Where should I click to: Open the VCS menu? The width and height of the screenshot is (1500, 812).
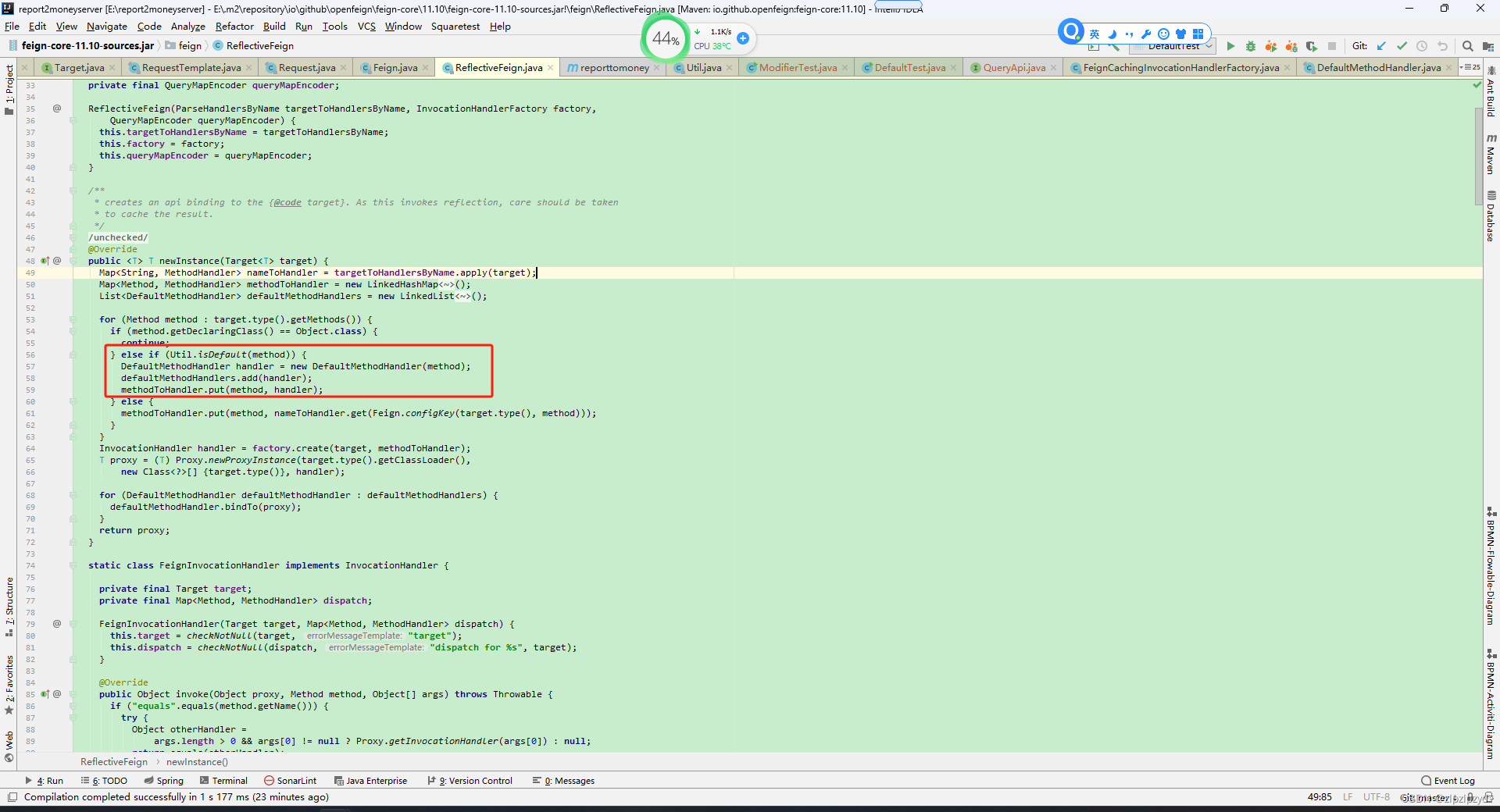(366, 26)
